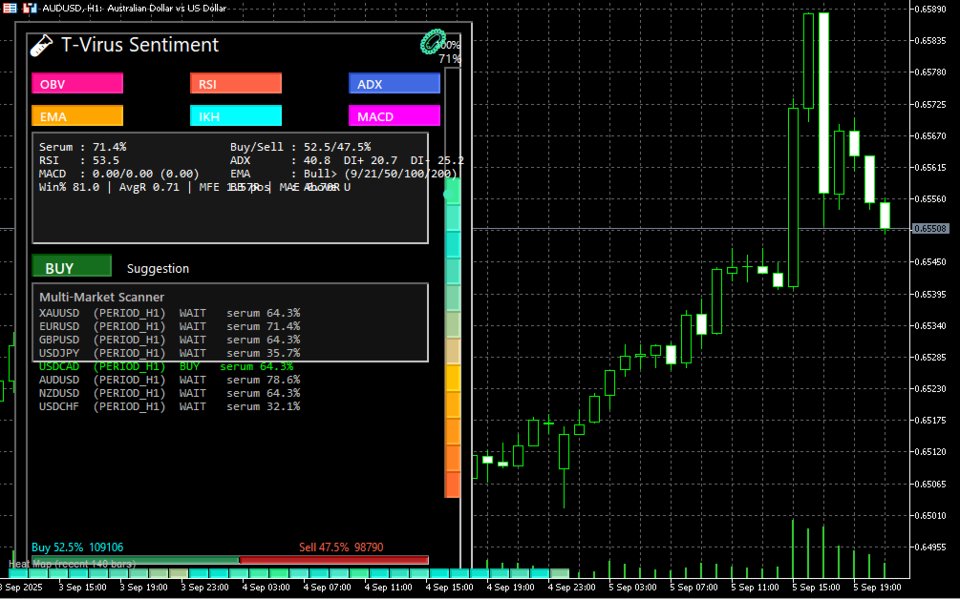Click the MACD : 0.00/0.00 (0.00) readout
The width and height of the screenshot is (960, 599).
(x=119, y=174)
